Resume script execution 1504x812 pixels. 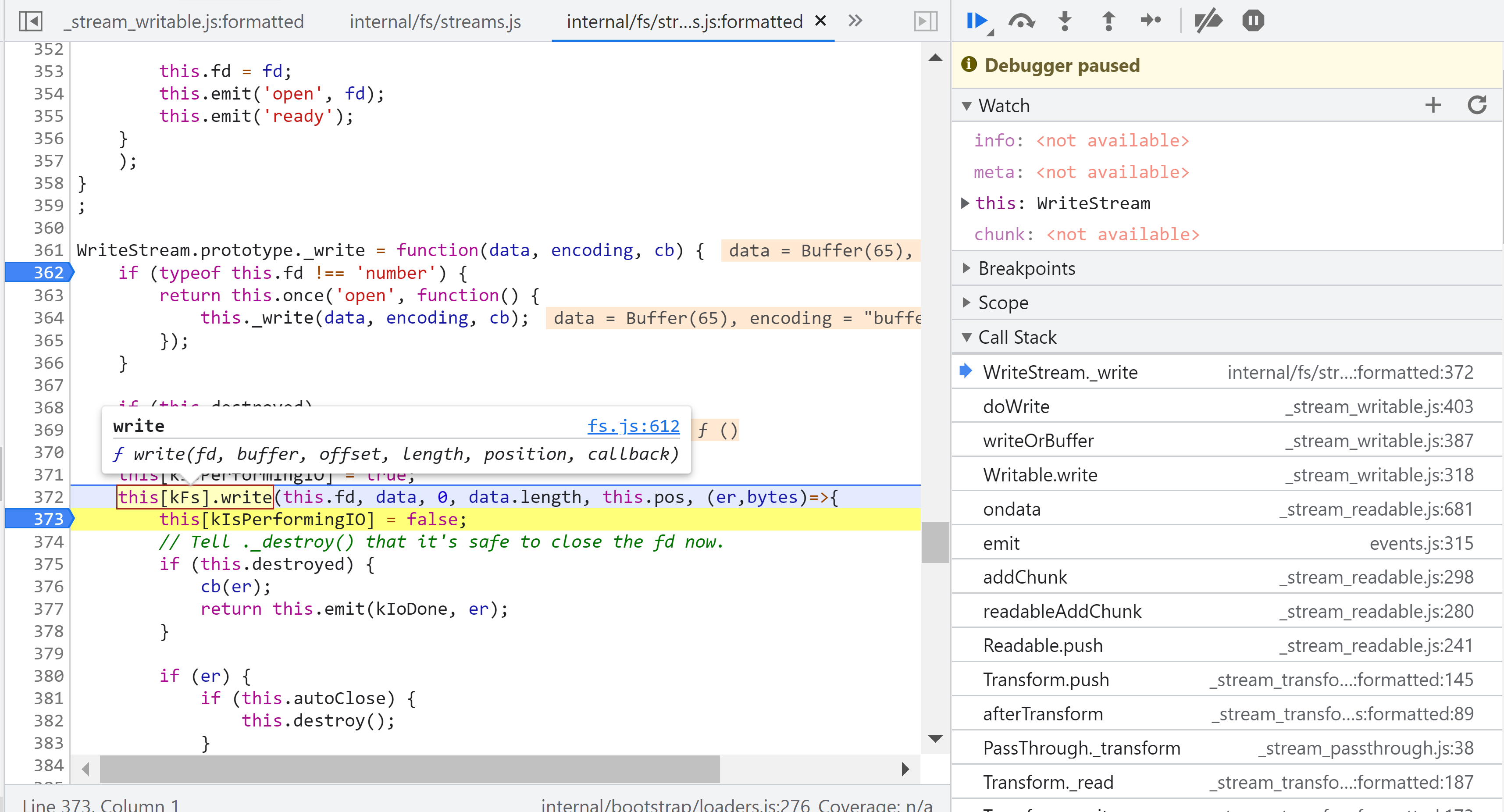coord(976,21)
